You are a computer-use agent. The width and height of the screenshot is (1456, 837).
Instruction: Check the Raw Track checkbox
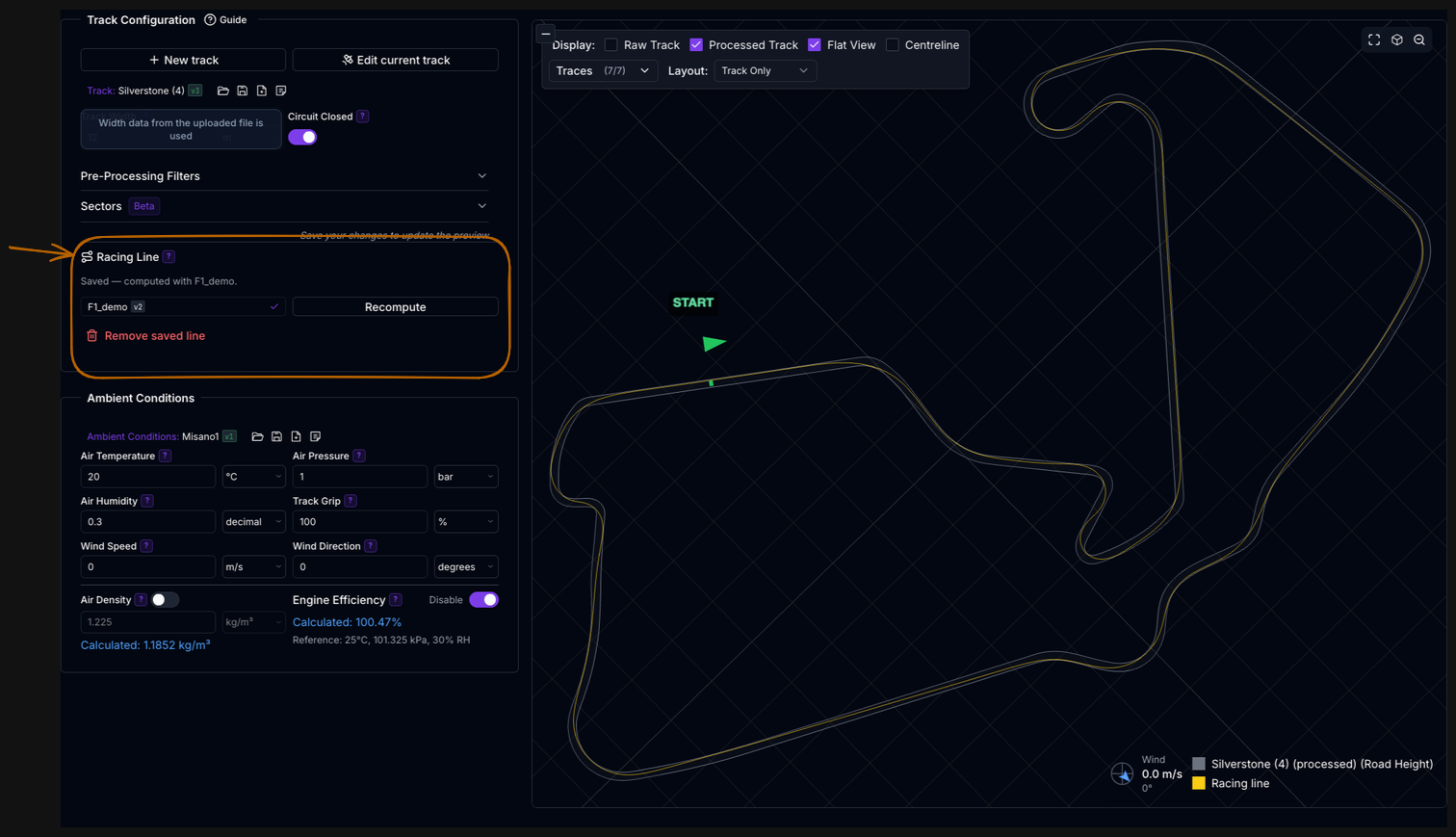pos(611,45)
